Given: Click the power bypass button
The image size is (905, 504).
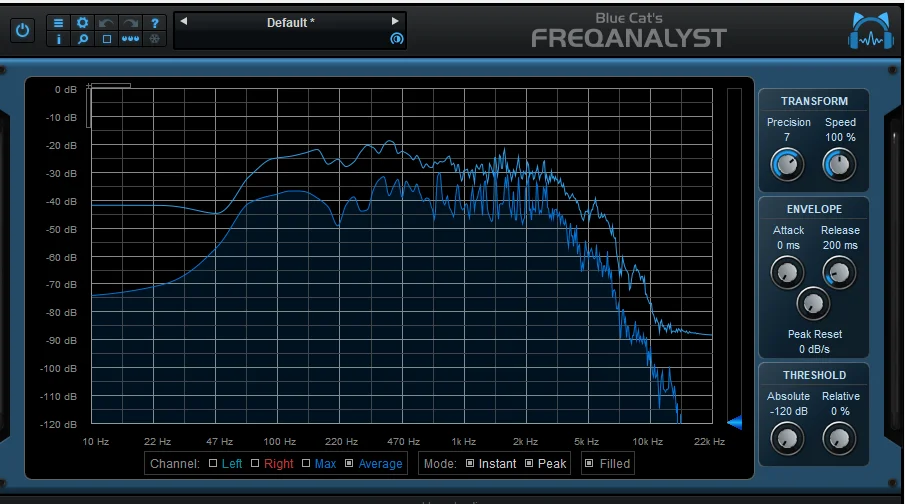Looking at the screenshot, I should click(x=23, y=31).
